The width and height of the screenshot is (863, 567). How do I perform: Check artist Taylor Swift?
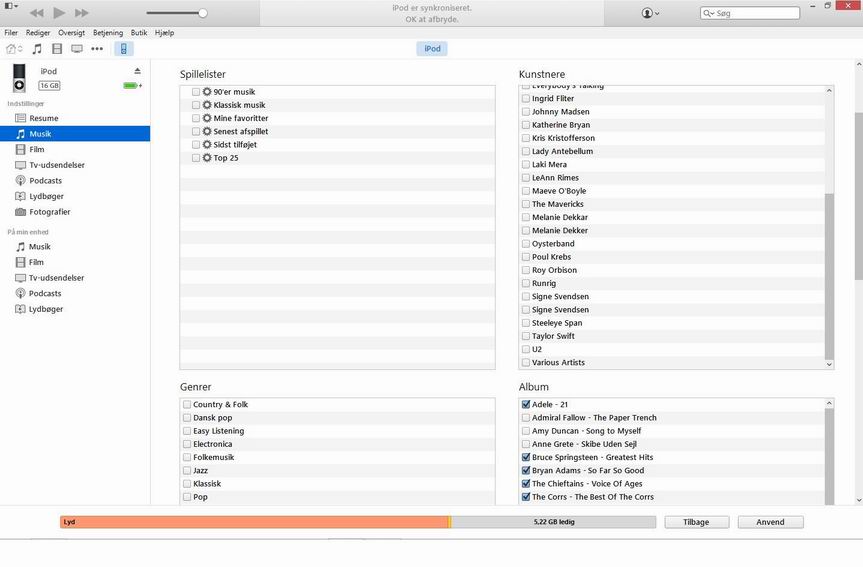[x=526, y=336]
